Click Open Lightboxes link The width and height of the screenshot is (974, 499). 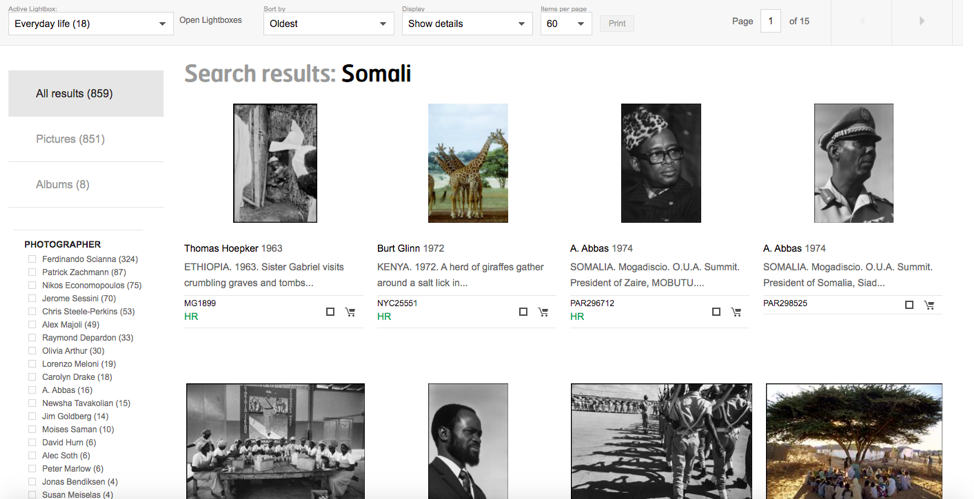[x=210, y=20]
